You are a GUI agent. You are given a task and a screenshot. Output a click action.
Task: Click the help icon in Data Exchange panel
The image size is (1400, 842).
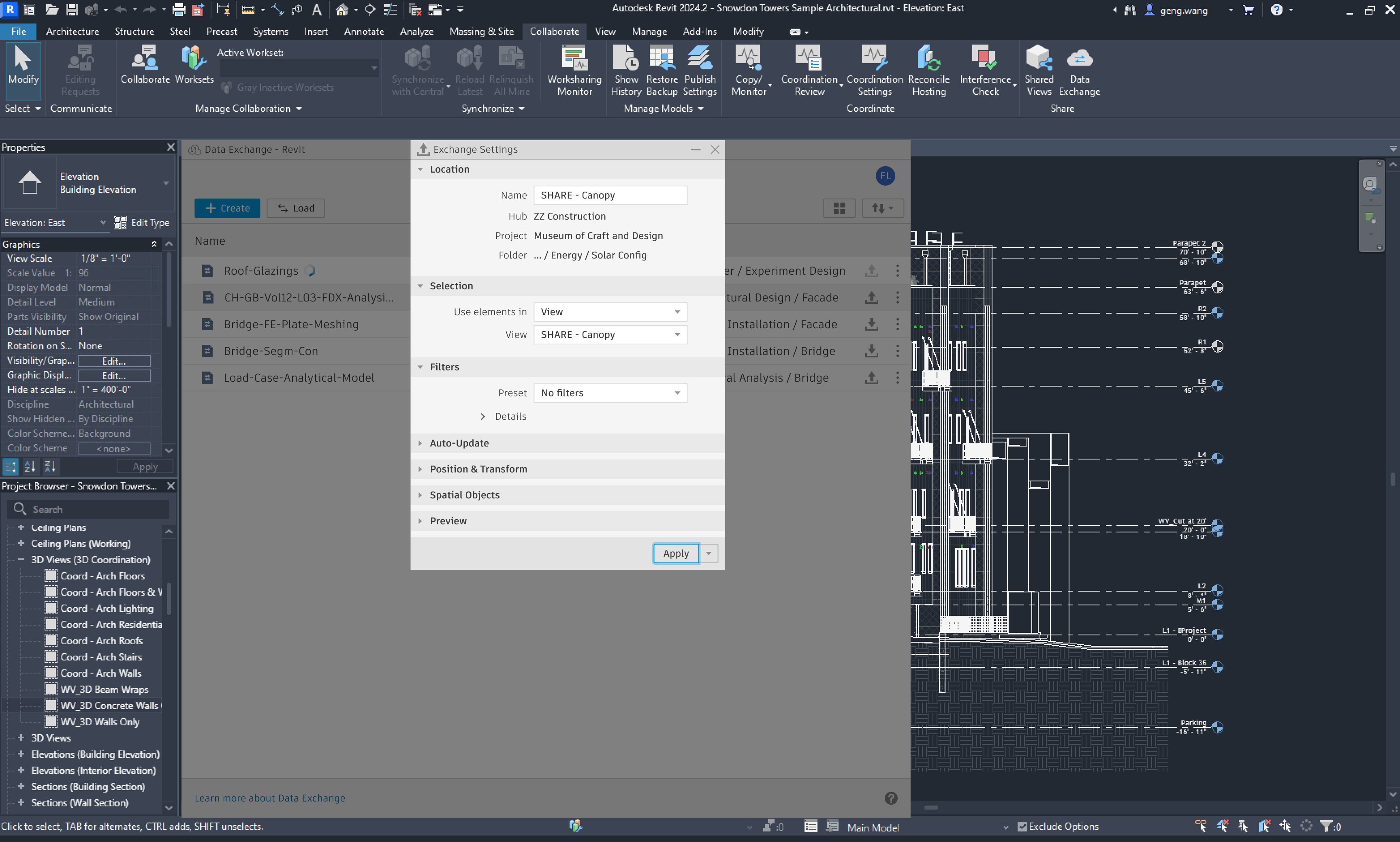click(891, 798)
